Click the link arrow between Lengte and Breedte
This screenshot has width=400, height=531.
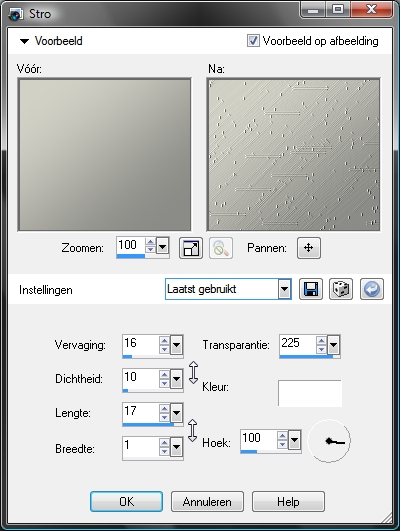pyautogui.click(x=192, y=430)
